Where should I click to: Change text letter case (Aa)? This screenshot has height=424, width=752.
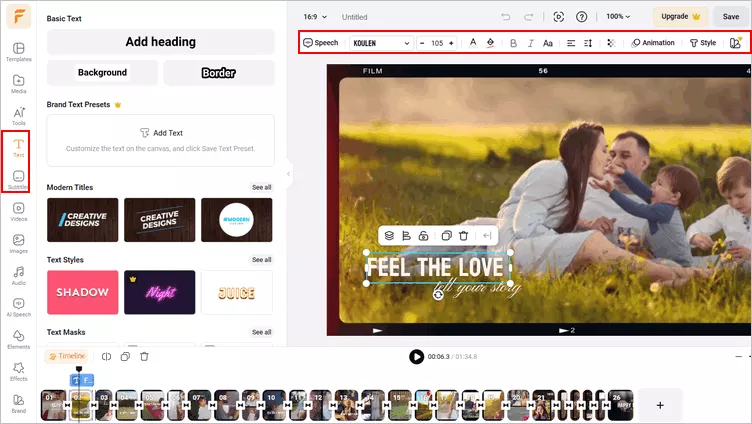pos(548,43)
